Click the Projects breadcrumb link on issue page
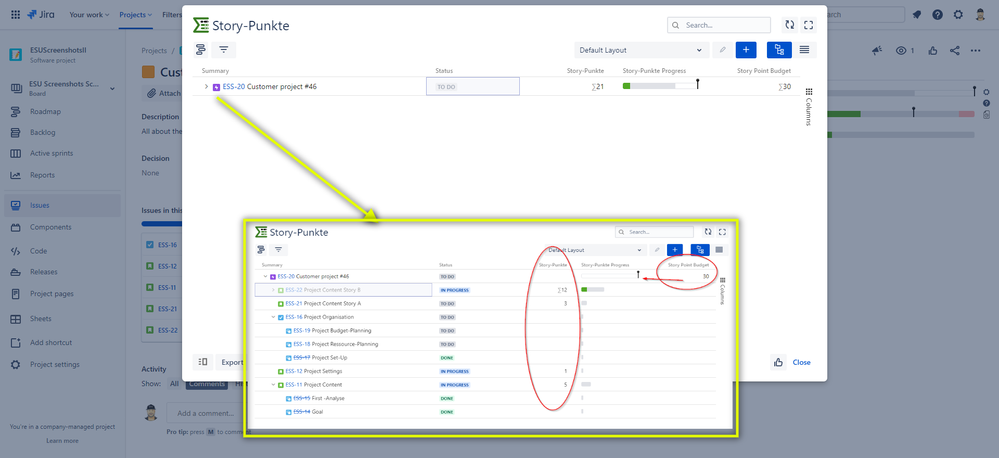 154,51
